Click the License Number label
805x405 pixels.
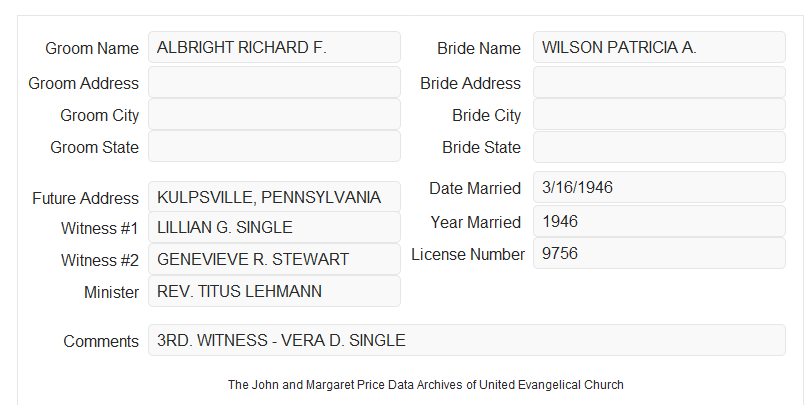(468, 255)
